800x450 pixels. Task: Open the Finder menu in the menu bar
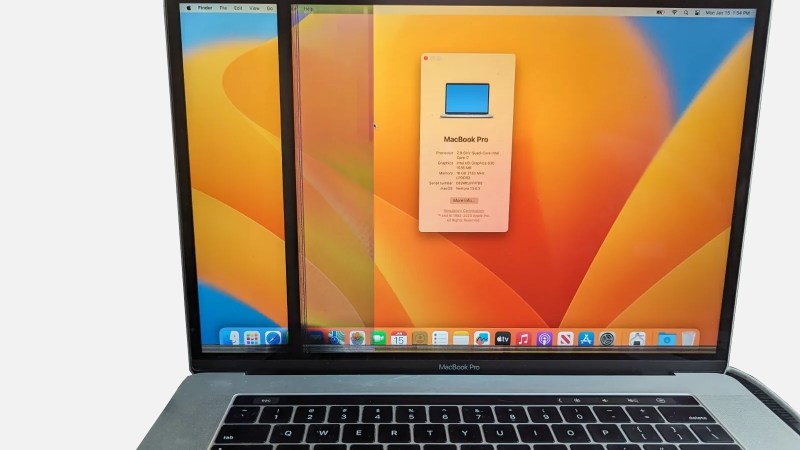(205, 8)
